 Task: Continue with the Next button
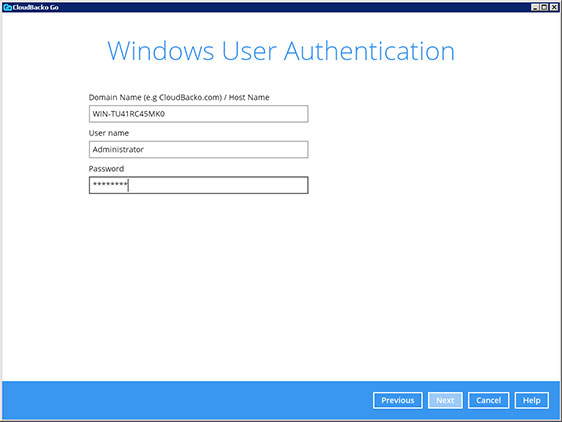(445, 400)
